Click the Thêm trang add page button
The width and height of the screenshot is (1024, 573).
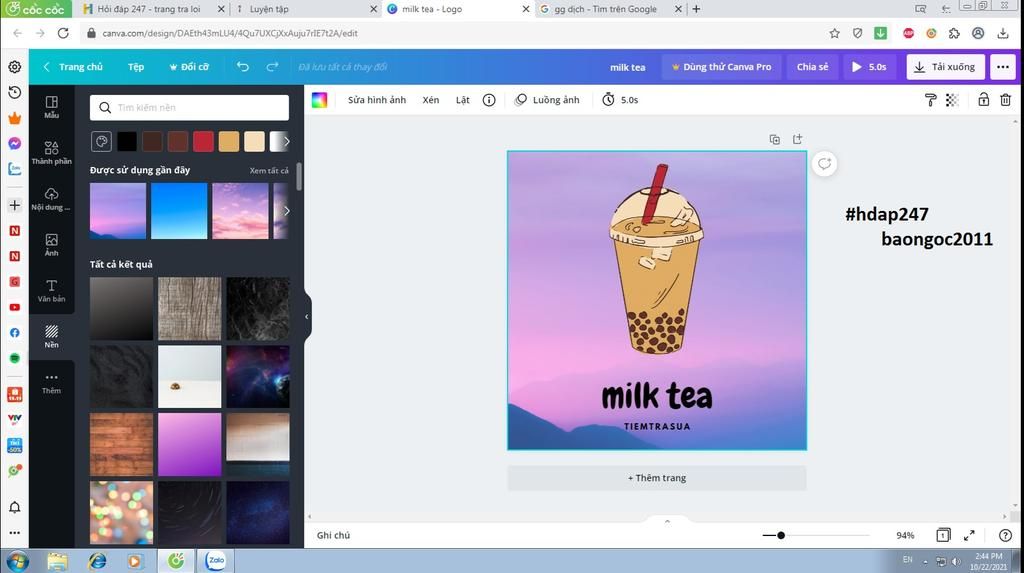(x=657, y=478)
